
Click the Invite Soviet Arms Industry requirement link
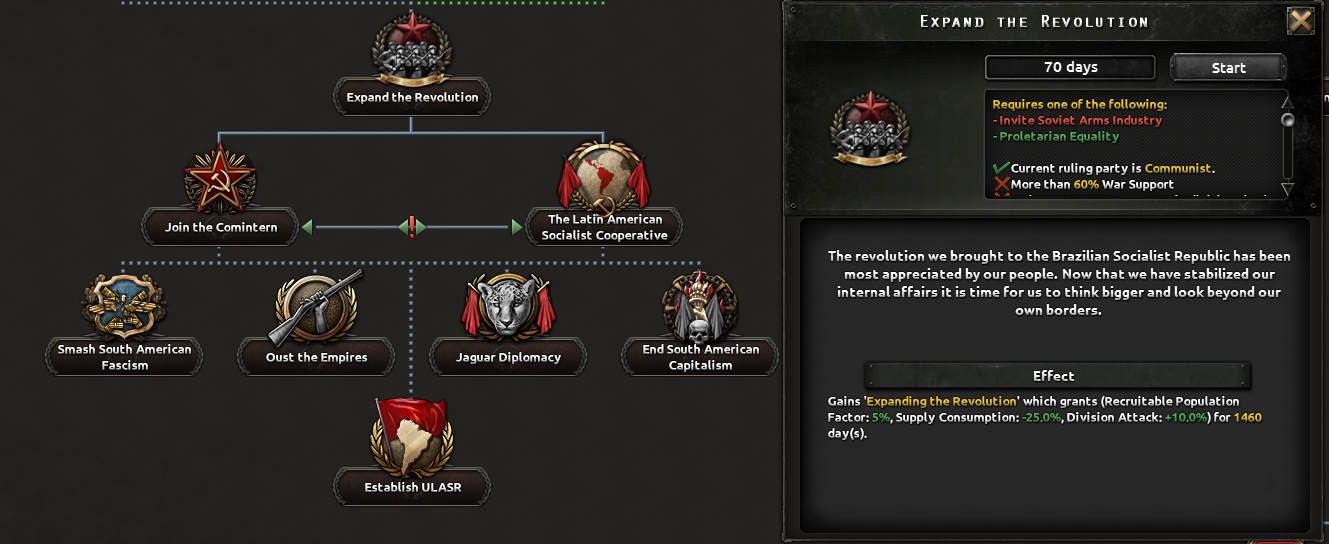[1080, 120]
